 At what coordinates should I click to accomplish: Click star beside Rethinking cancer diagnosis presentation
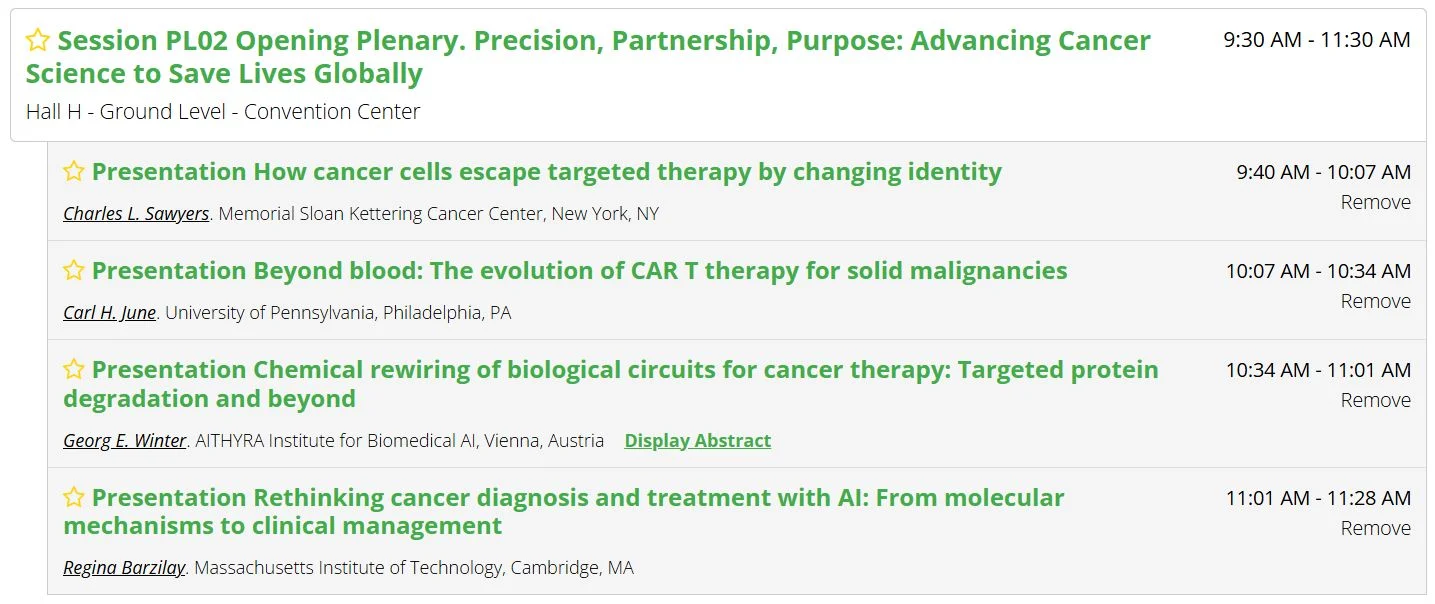coord(74,498)
